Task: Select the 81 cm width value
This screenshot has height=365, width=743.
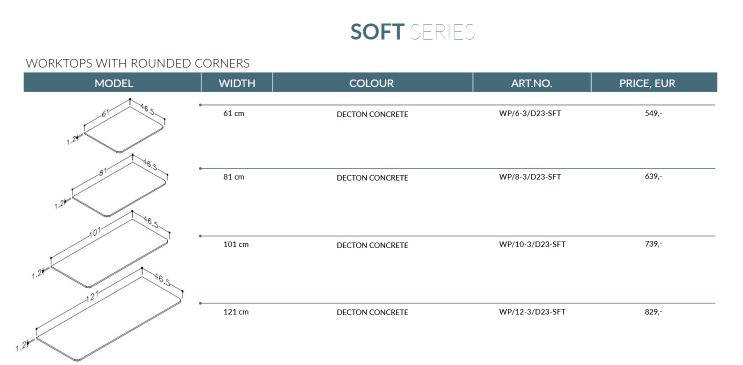Action: (x=234, y=177)
